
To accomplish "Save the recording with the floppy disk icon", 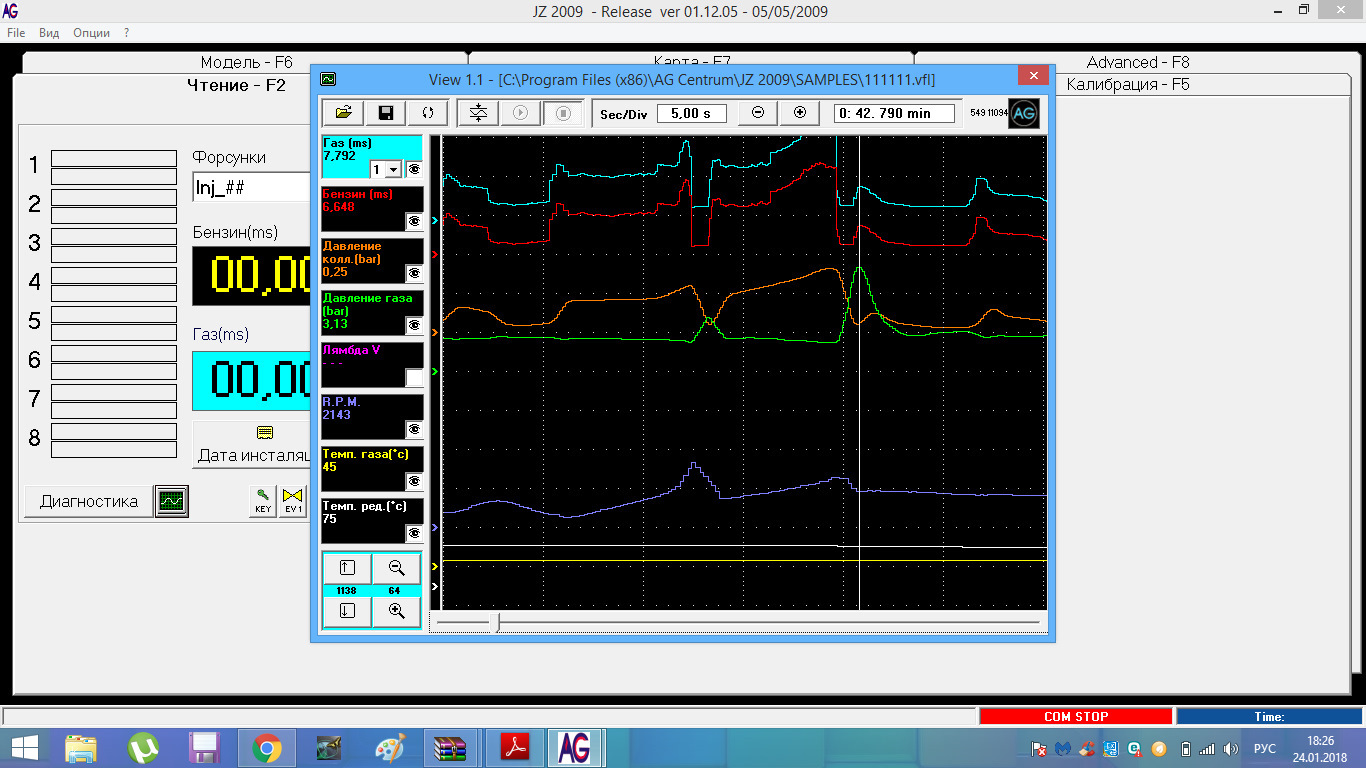I will [x=385, y=113].
